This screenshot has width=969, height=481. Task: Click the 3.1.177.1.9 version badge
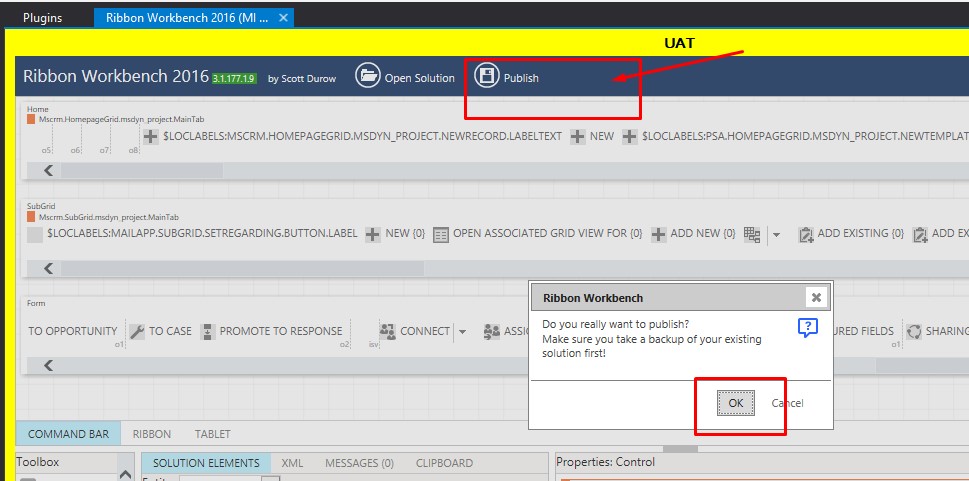234,79
